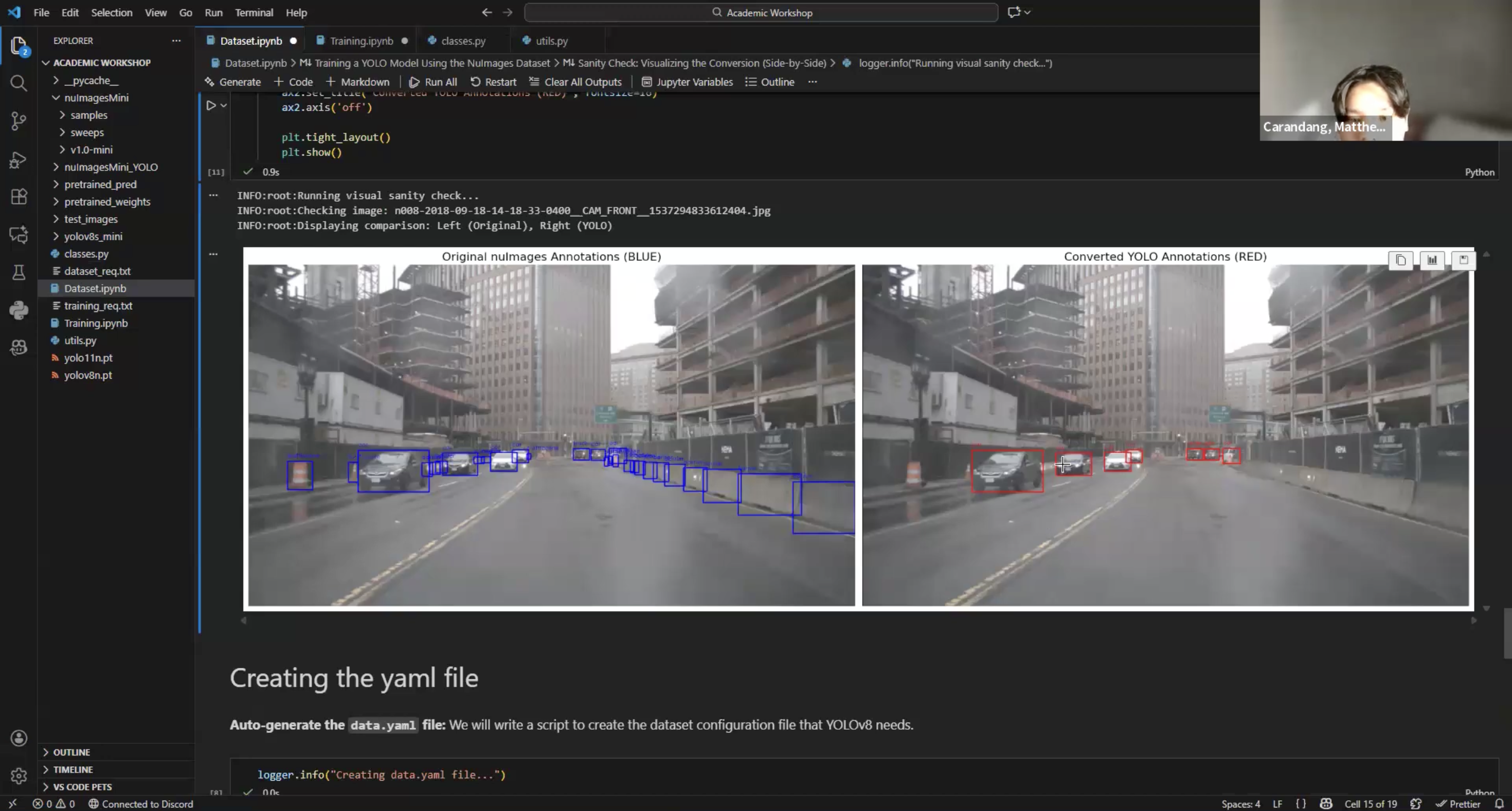Switch to the Training.ipynb tab
The height and width of the screenshot is (811, 1512).
point(362,41)
